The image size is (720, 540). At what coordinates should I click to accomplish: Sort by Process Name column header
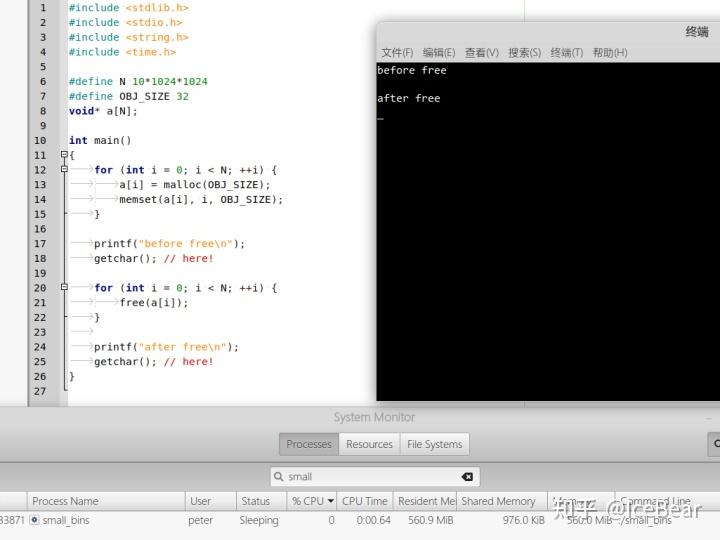106,501
